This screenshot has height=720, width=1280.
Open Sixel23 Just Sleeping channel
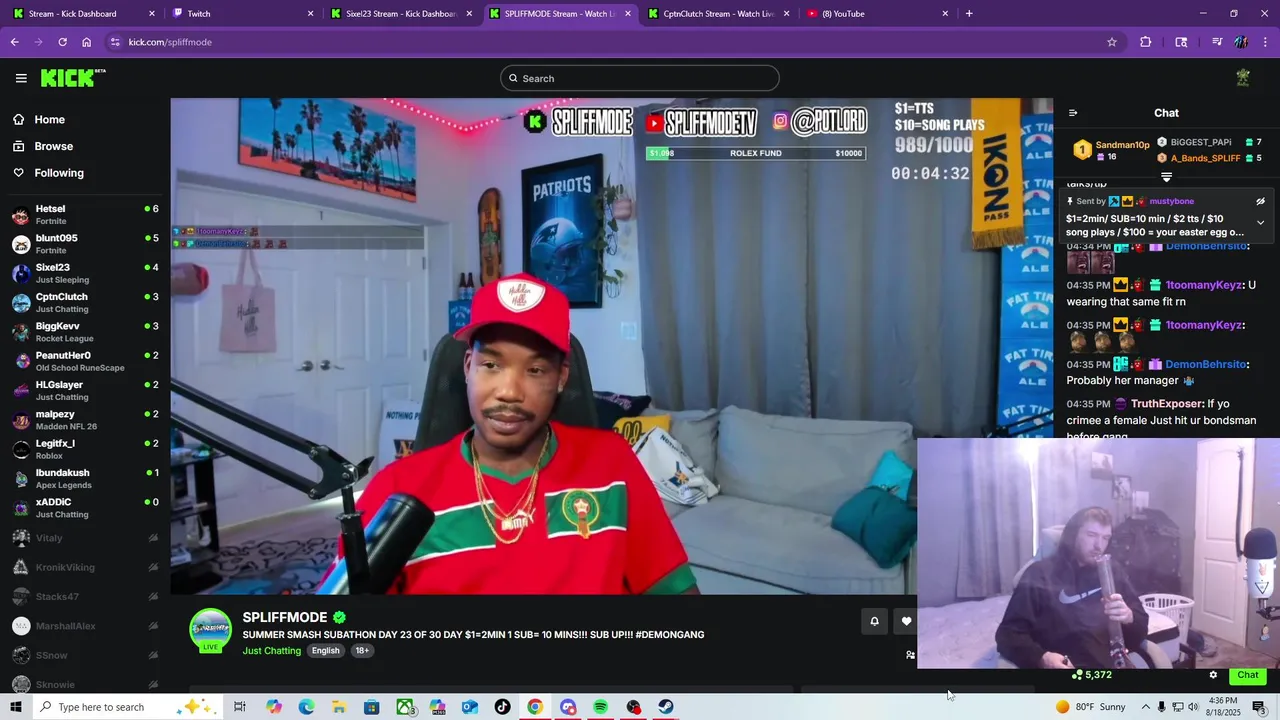85,273
